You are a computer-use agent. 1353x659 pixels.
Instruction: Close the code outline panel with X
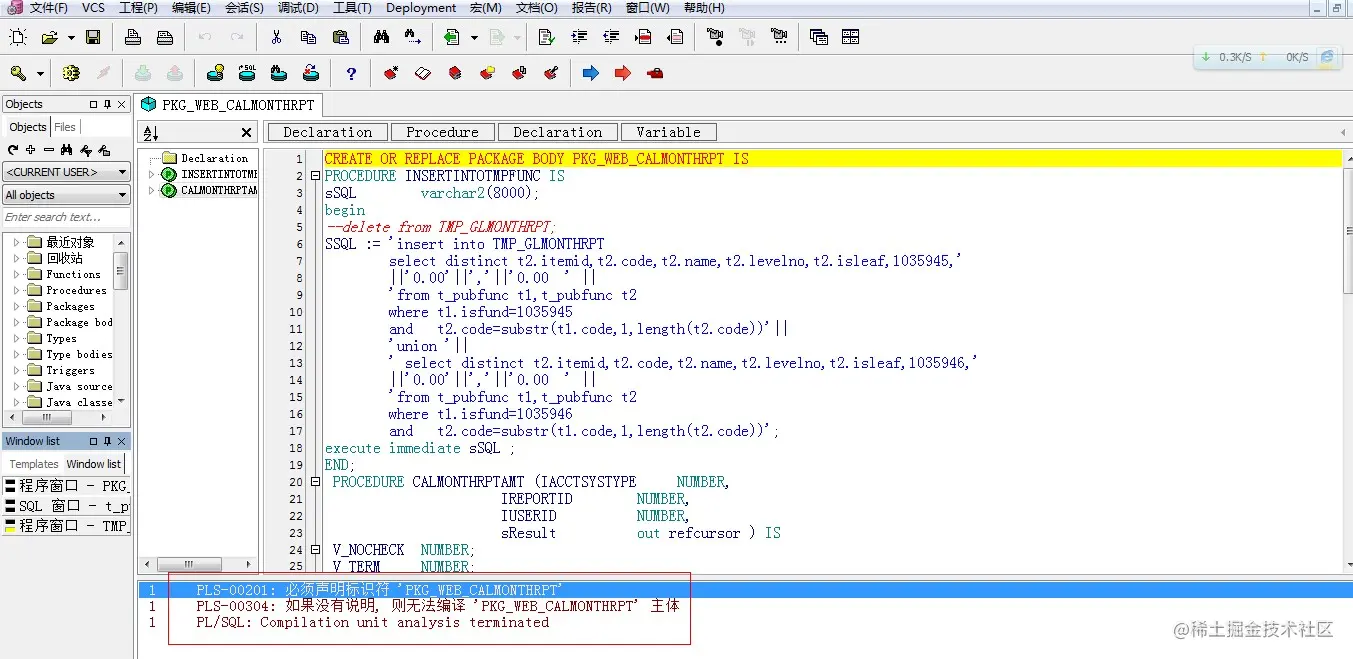click(x=247, y=133)
